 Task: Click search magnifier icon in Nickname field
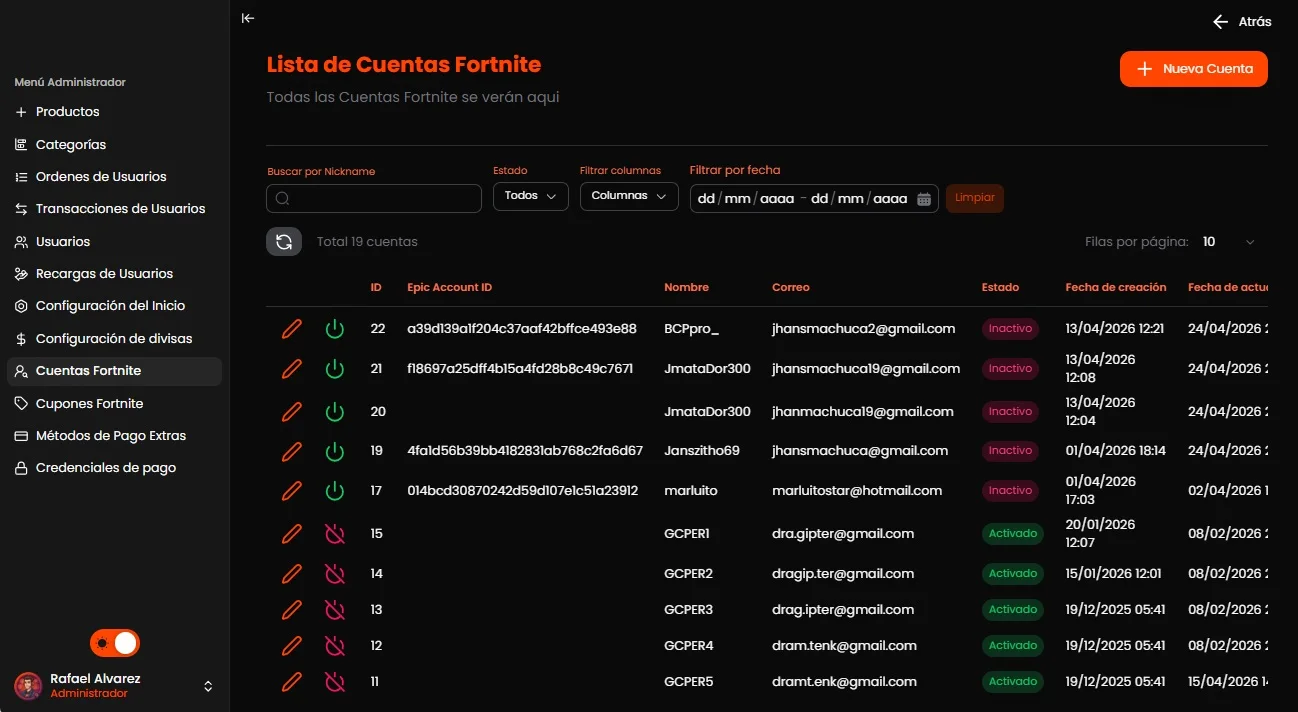[283, 199]
